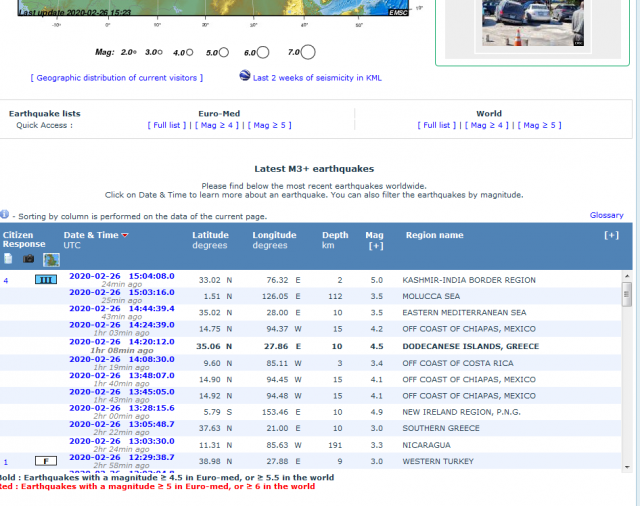Click the camera icon under Citizen Response

(x=29, y=259)
